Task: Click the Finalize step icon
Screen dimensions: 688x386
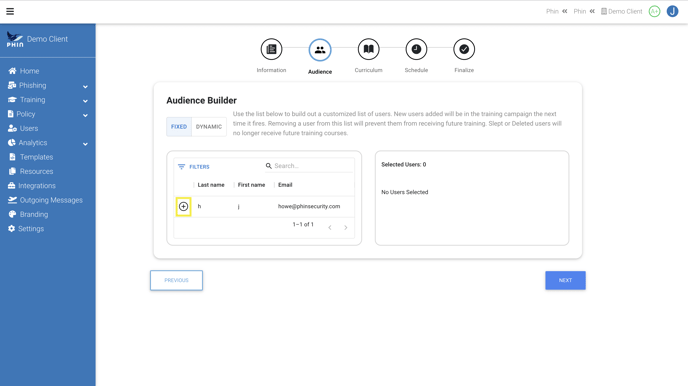Action: pyautogui.click(x=464, y=49)
